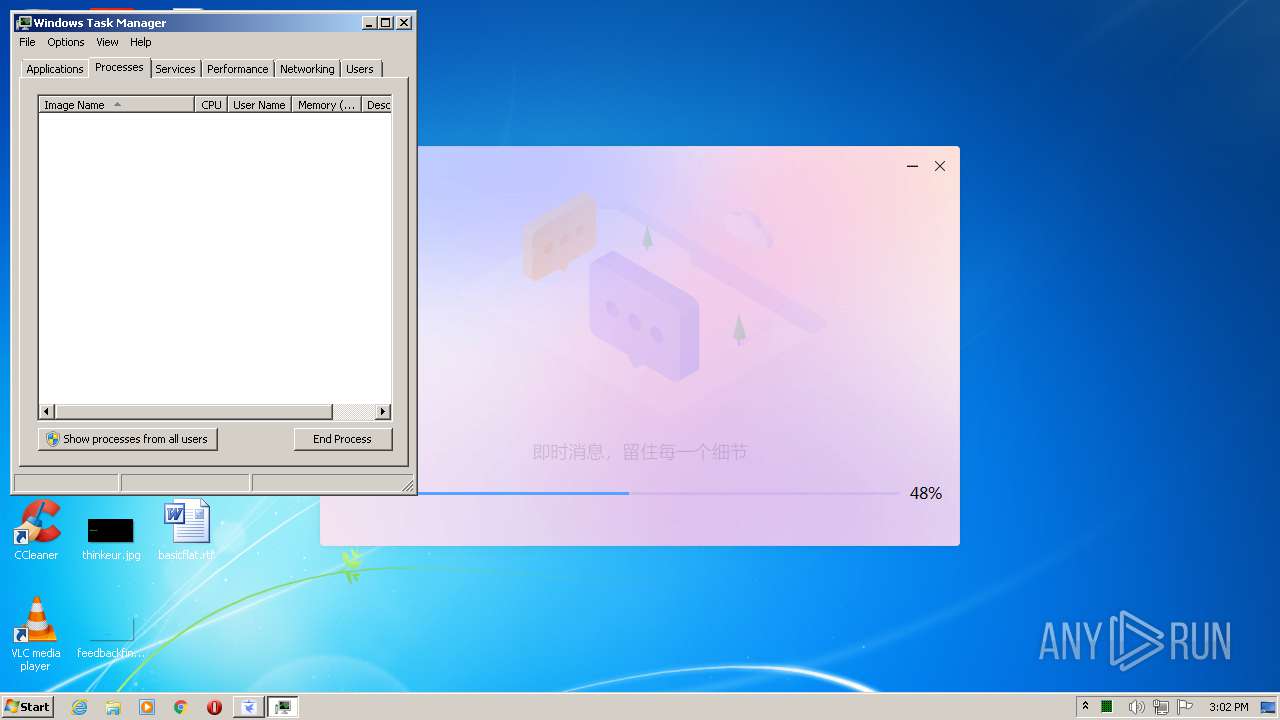The height and width of the screenshot is (720, 1280).
Task: Launch Internet Explorer from the taskbar
Action: point(80,707)
